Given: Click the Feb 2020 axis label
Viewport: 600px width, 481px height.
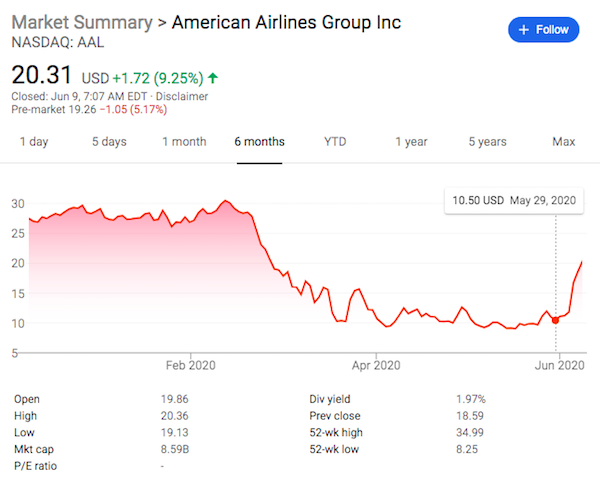Looking at the screenshot, I should pyautogui.click(x=189, y=366).
